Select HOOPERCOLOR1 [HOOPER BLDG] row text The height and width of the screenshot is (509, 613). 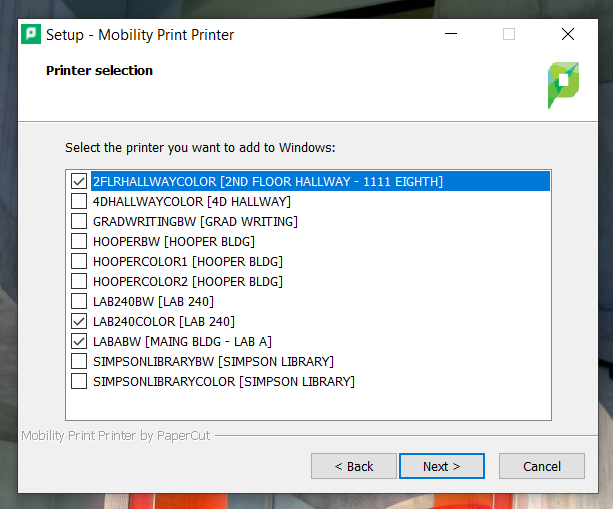coord(188,262)
